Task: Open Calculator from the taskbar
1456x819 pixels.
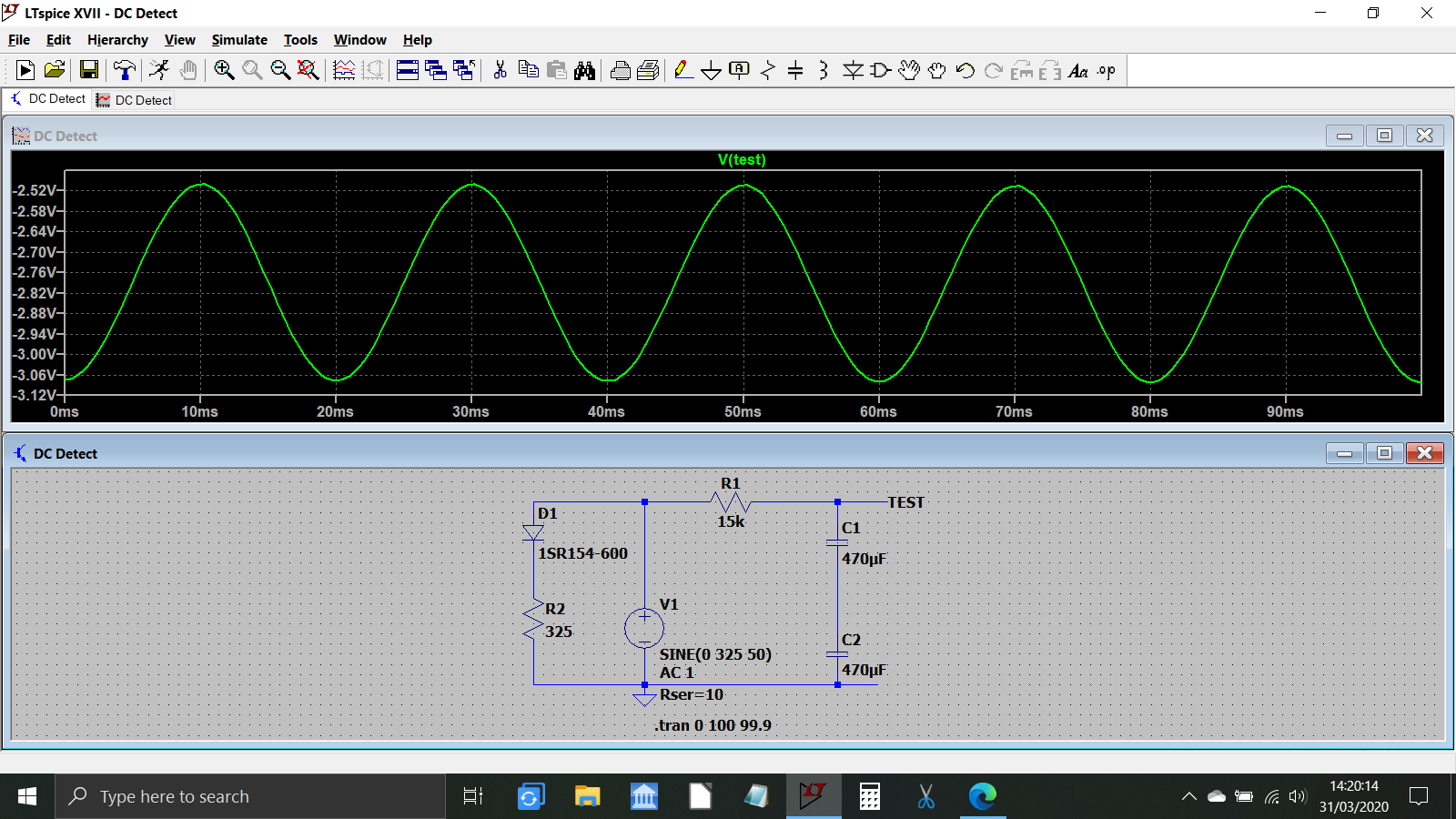Action: 869,796
